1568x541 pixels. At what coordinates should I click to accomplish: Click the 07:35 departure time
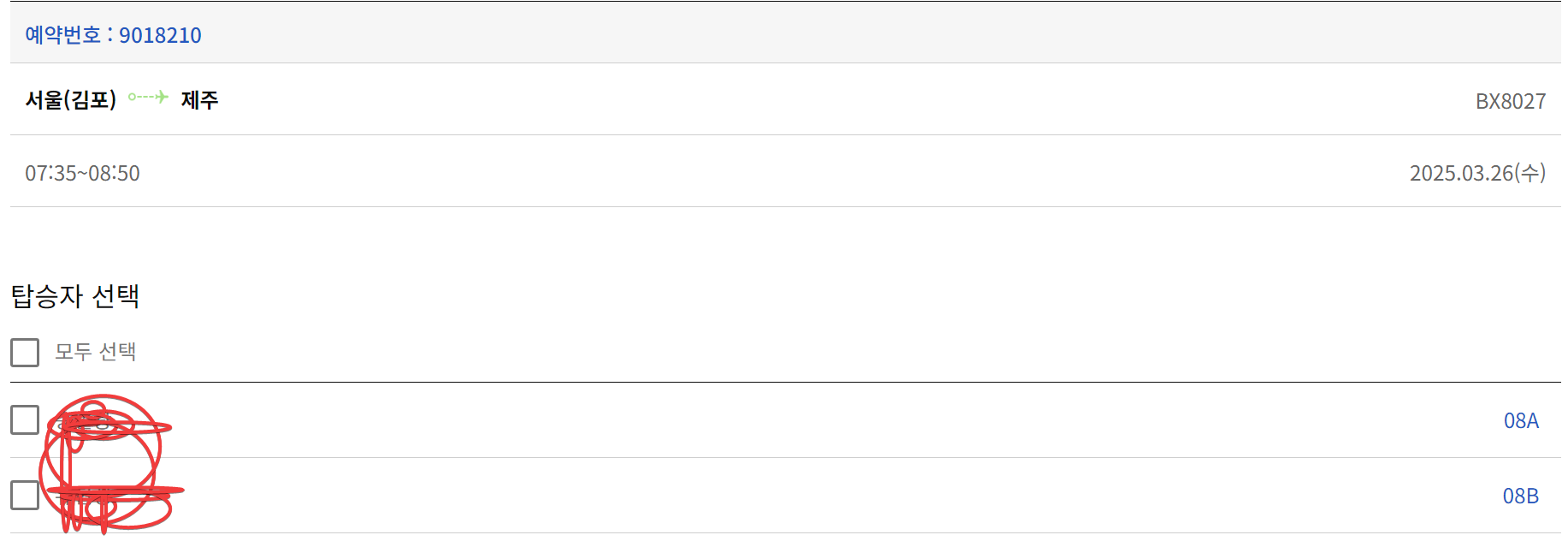pyautogui.click(x=50, y=173)
